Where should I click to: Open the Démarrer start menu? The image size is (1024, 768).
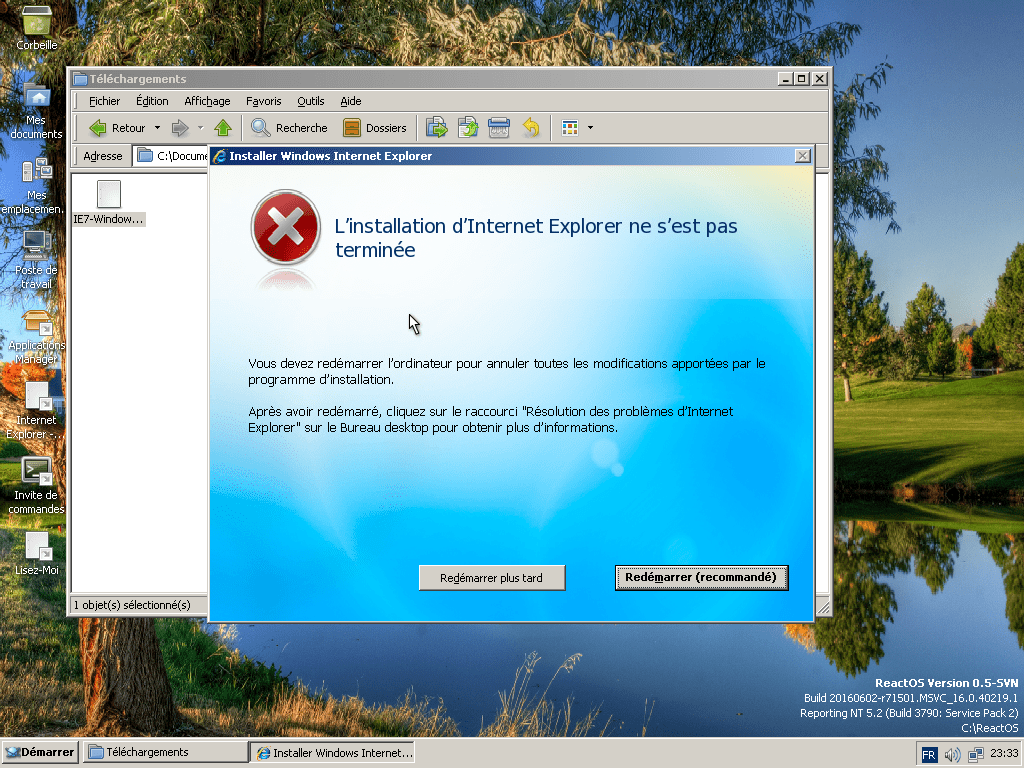[x=40, y=752]
